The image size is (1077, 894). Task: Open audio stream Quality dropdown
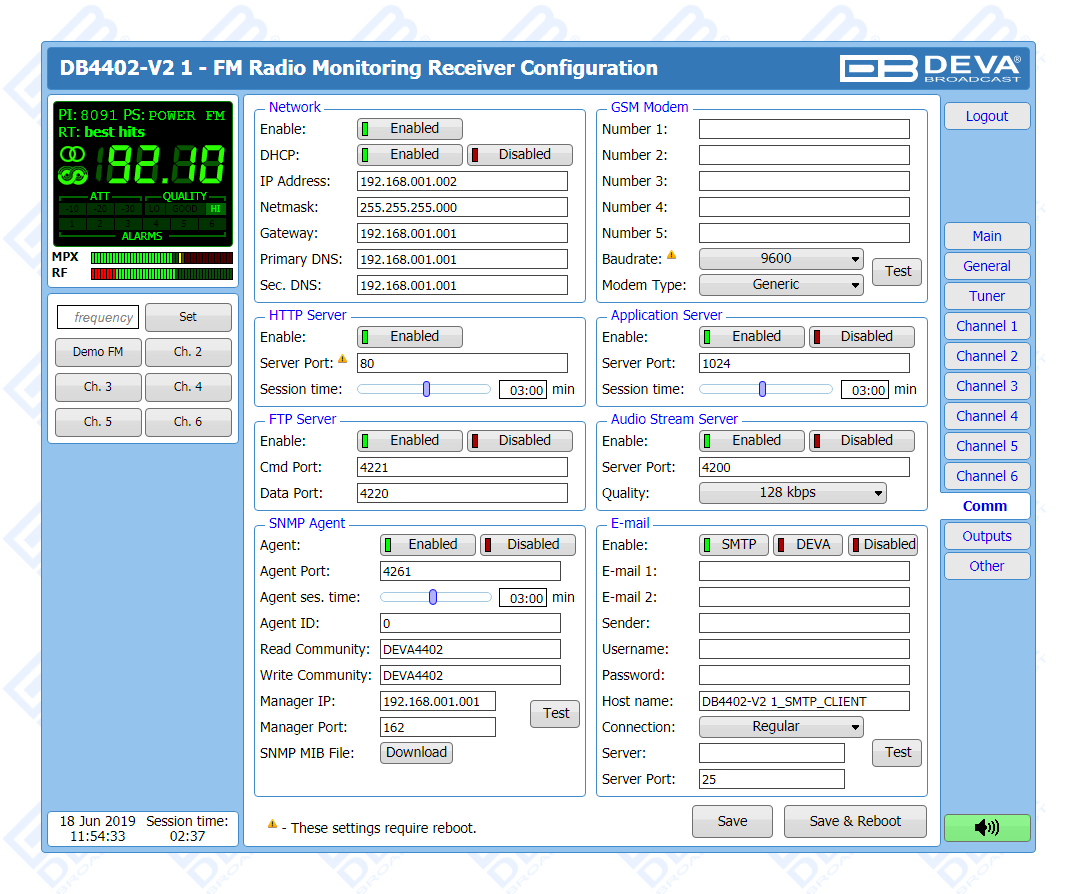point(792,493)
